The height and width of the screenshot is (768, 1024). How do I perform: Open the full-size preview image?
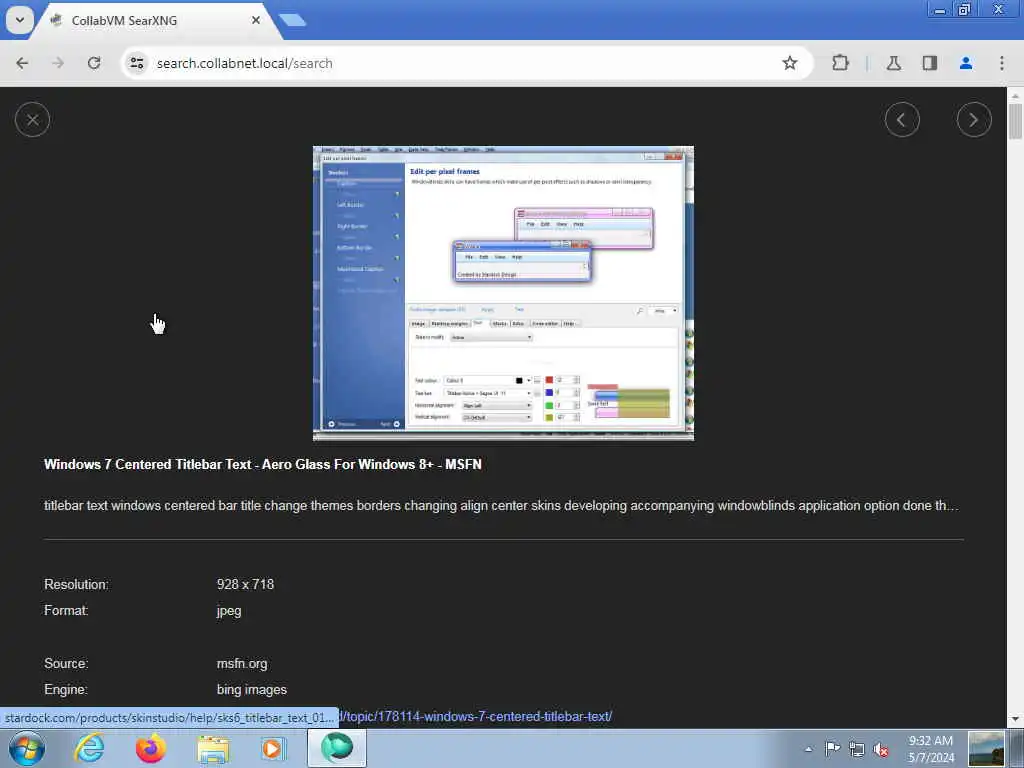click(x=503, y=293)
